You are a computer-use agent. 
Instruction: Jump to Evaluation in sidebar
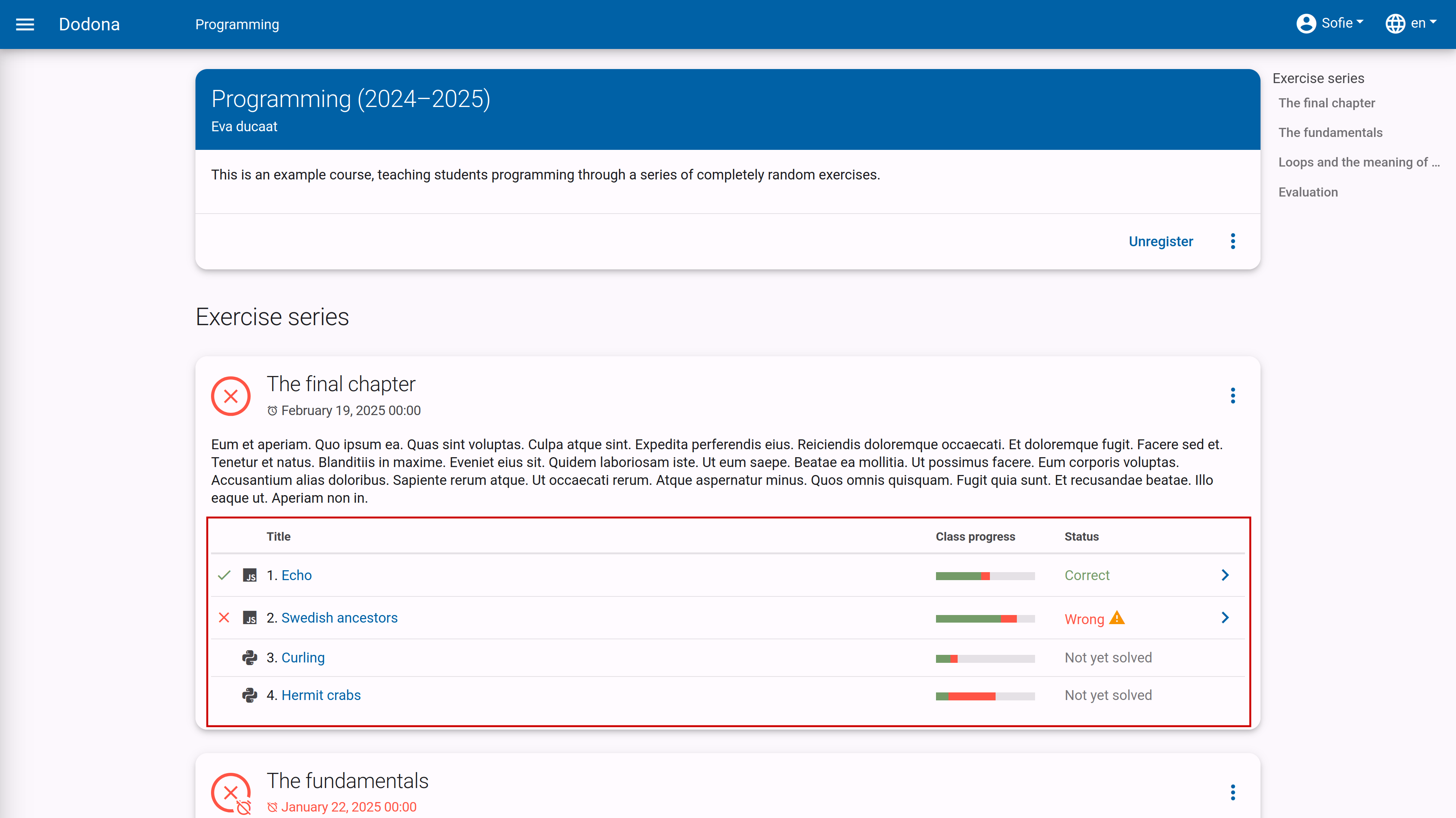pyautogui.click(x=1308, y=192)
